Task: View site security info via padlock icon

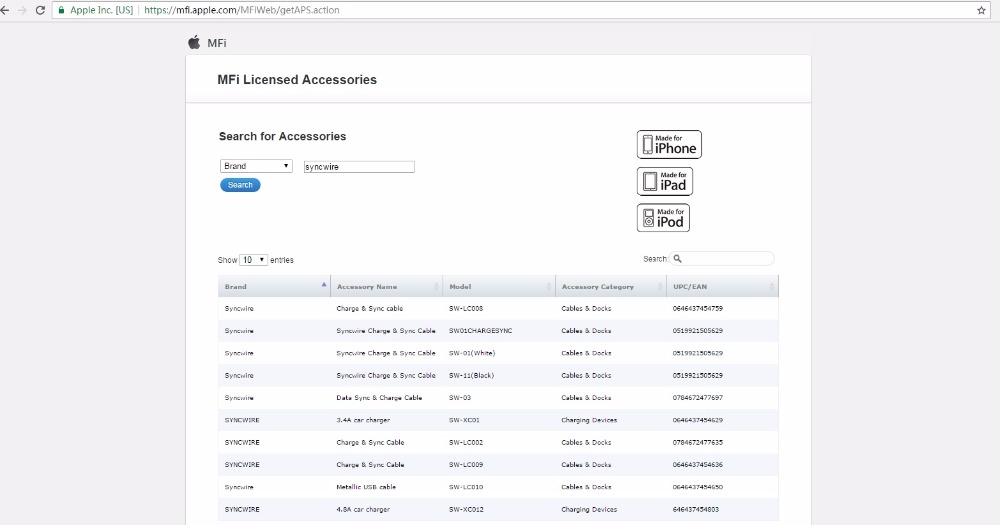Action: (62, 10)
